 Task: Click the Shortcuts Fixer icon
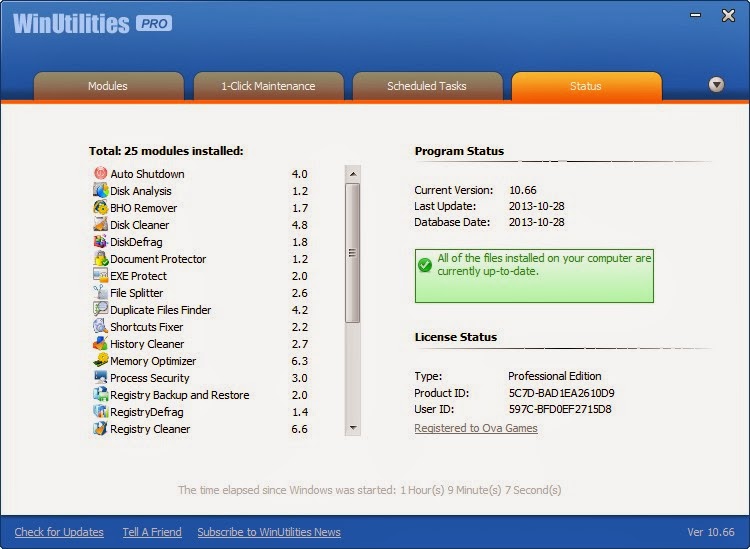[100, 326]
